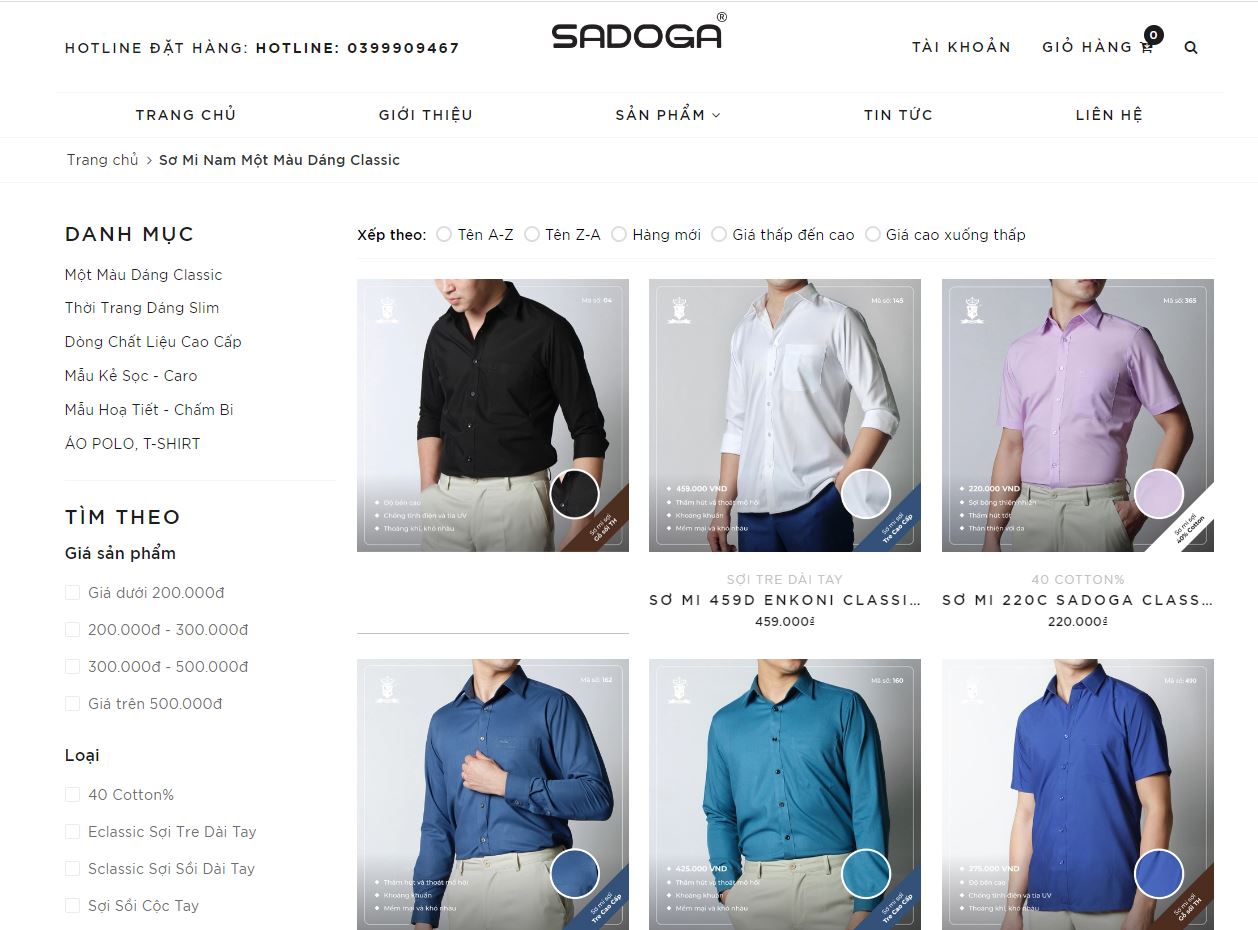Enable the 40 Cotton% type filter
This screenshot has height=930, width=1258.
pos(72,795)
